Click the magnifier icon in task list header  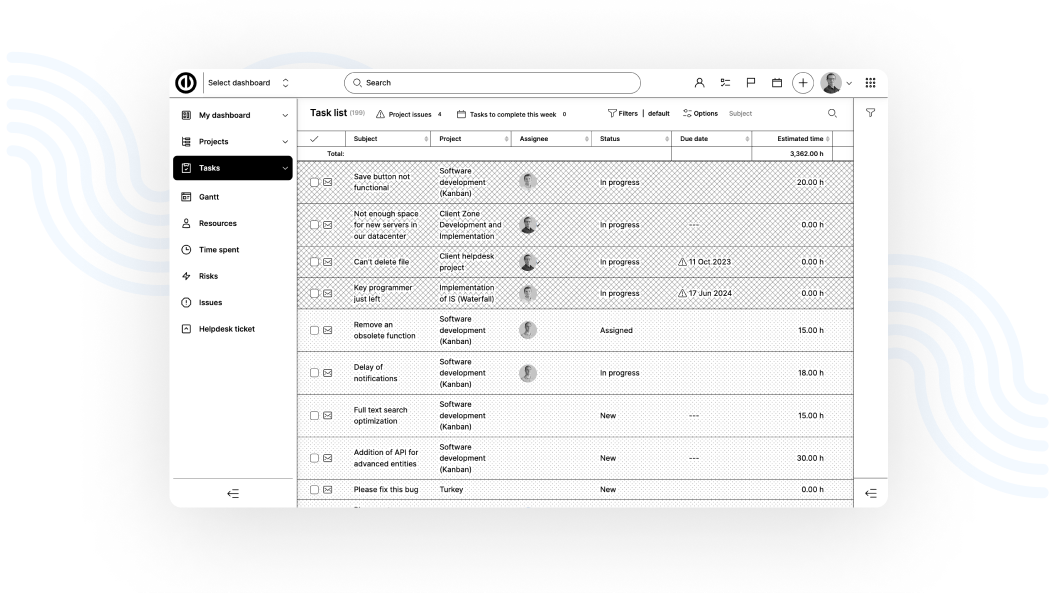(x=832, y=113)
